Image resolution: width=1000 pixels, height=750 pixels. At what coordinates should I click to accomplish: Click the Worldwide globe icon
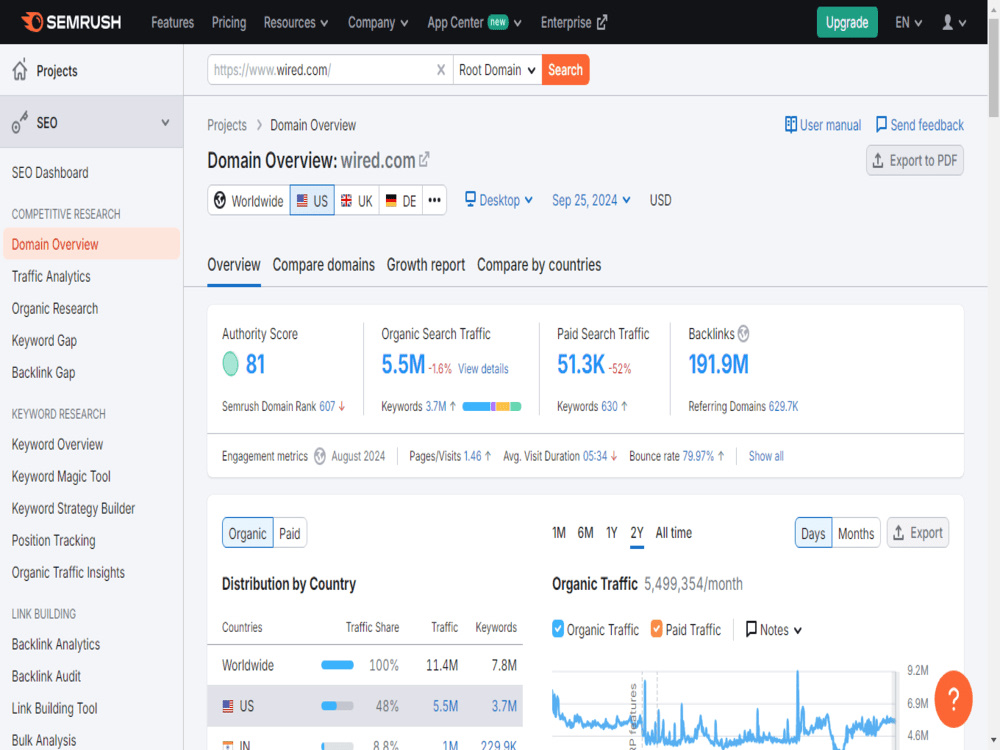coord(220,200)
